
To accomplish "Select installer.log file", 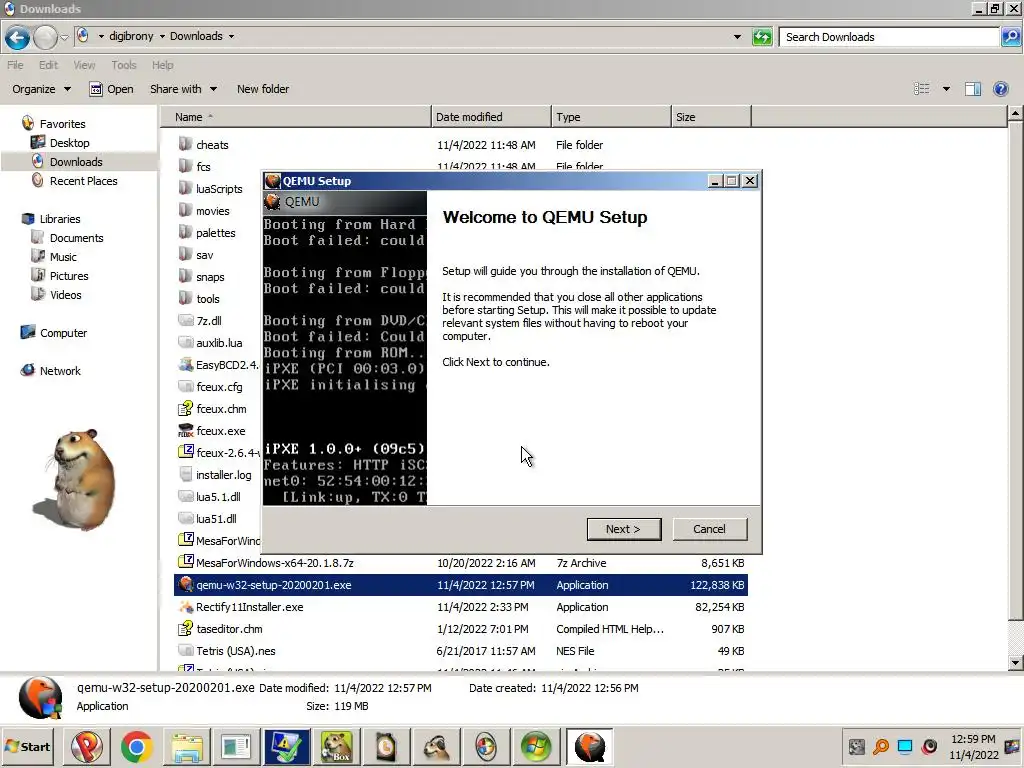I will coord(223,475).
